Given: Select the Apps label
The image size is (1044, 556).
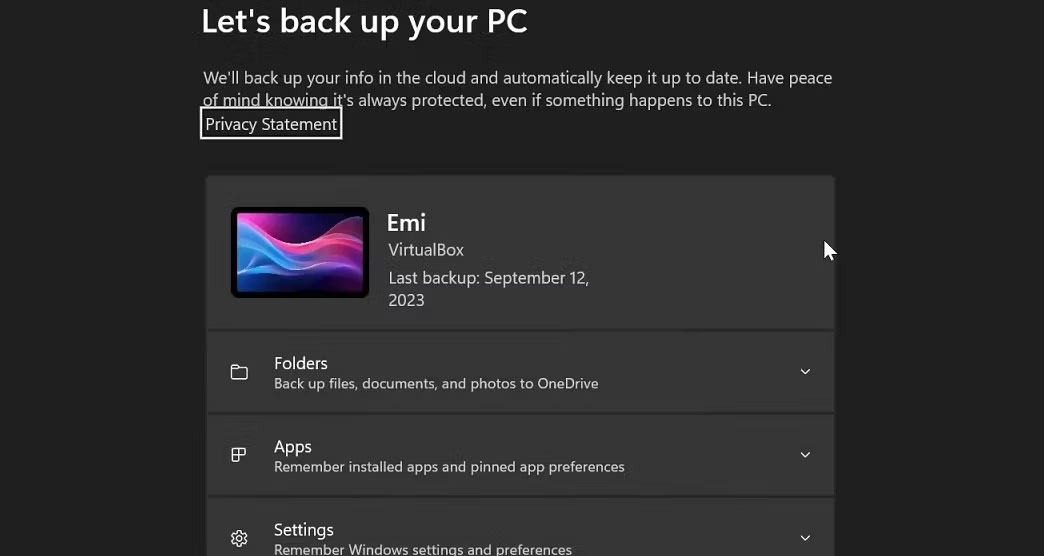Looking at the screenshot, I should pos(293,446).
